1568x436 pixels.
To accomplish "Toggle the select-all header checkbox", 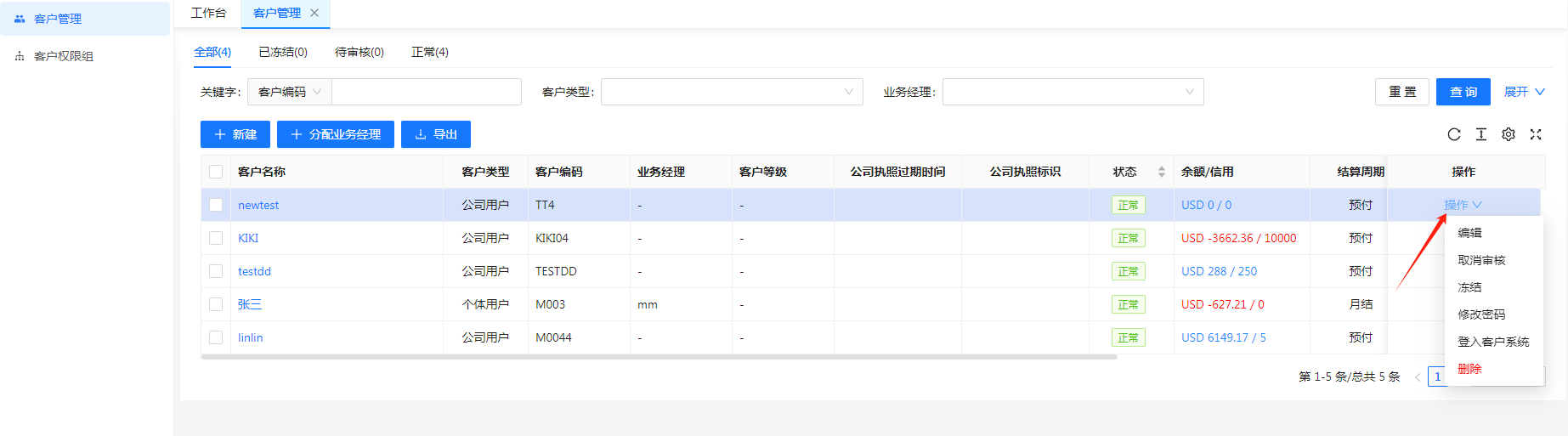I will pos(216,172).
